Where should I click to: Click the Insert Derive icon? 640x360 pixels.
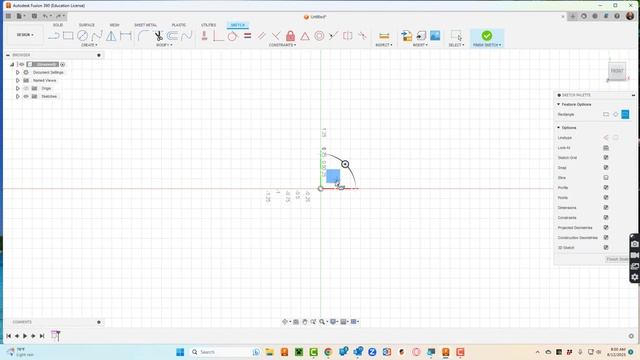(406, 36)
